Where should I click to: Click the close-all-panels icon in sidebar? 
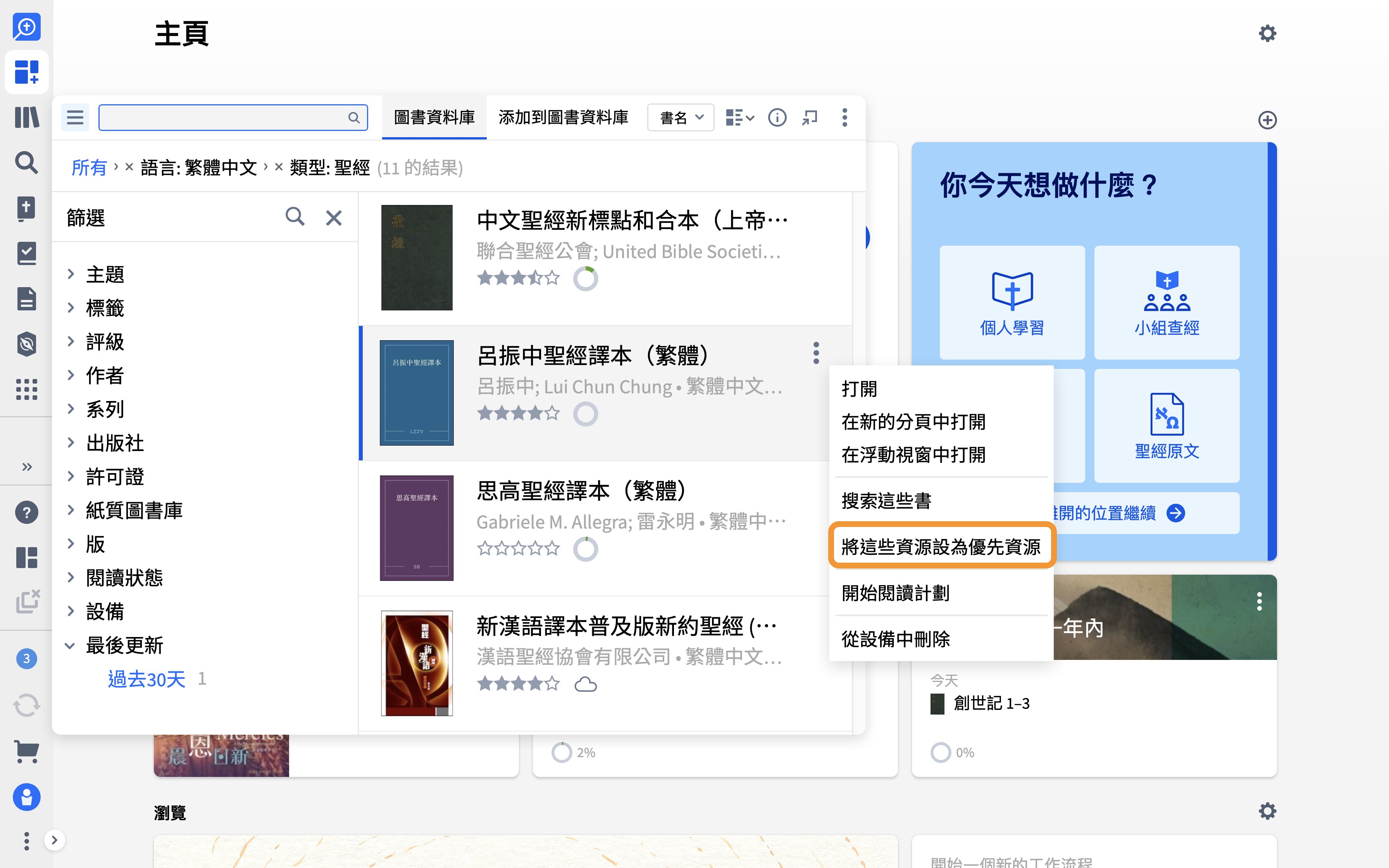[x=27, y=602]
